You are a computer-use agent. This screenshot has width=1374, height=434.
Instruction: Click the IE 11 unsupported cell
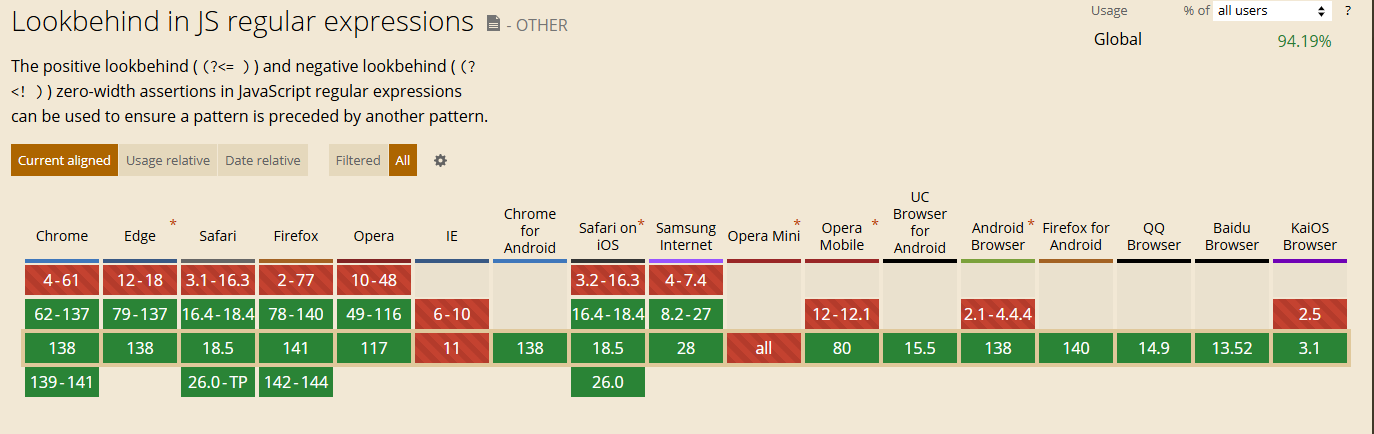point(452,348)
